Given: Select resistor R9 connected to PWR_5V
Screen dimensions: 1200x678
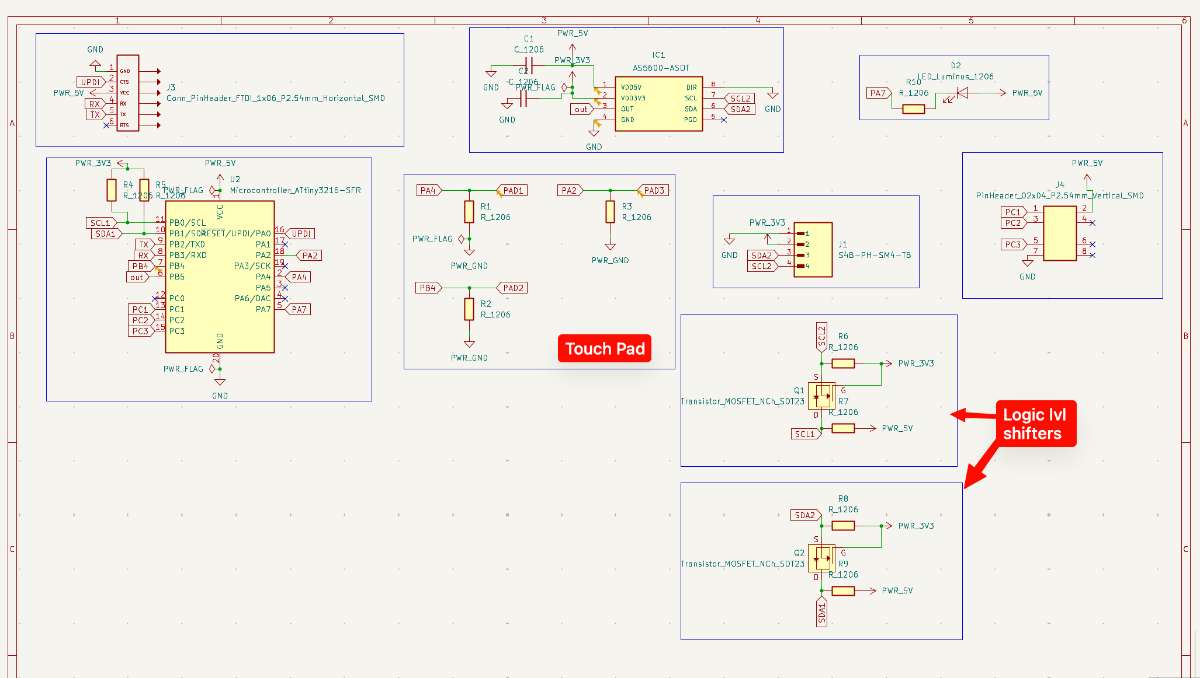Looking at the screenshot, I should [843, 591].
